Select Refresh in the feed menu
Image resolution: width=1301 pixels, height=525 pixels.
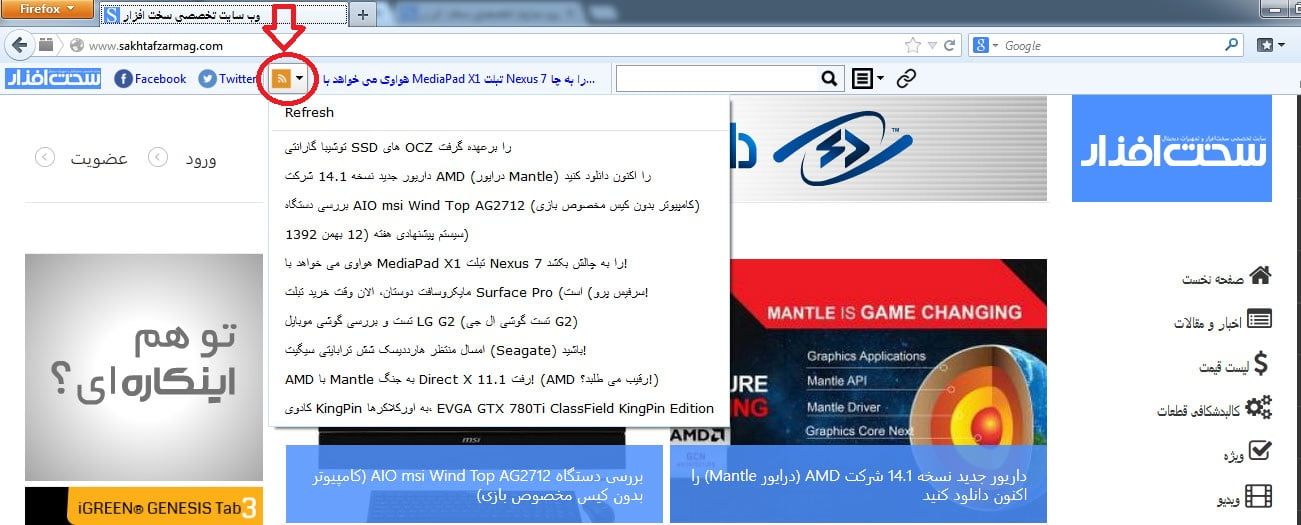[x=309, y=113]
